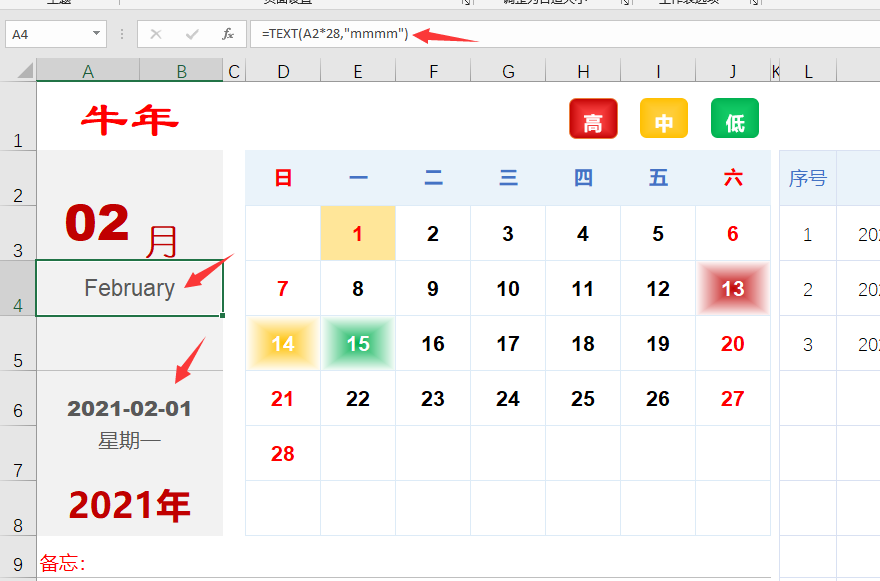Click the 2021-02-01 date cell

(130, 408)
